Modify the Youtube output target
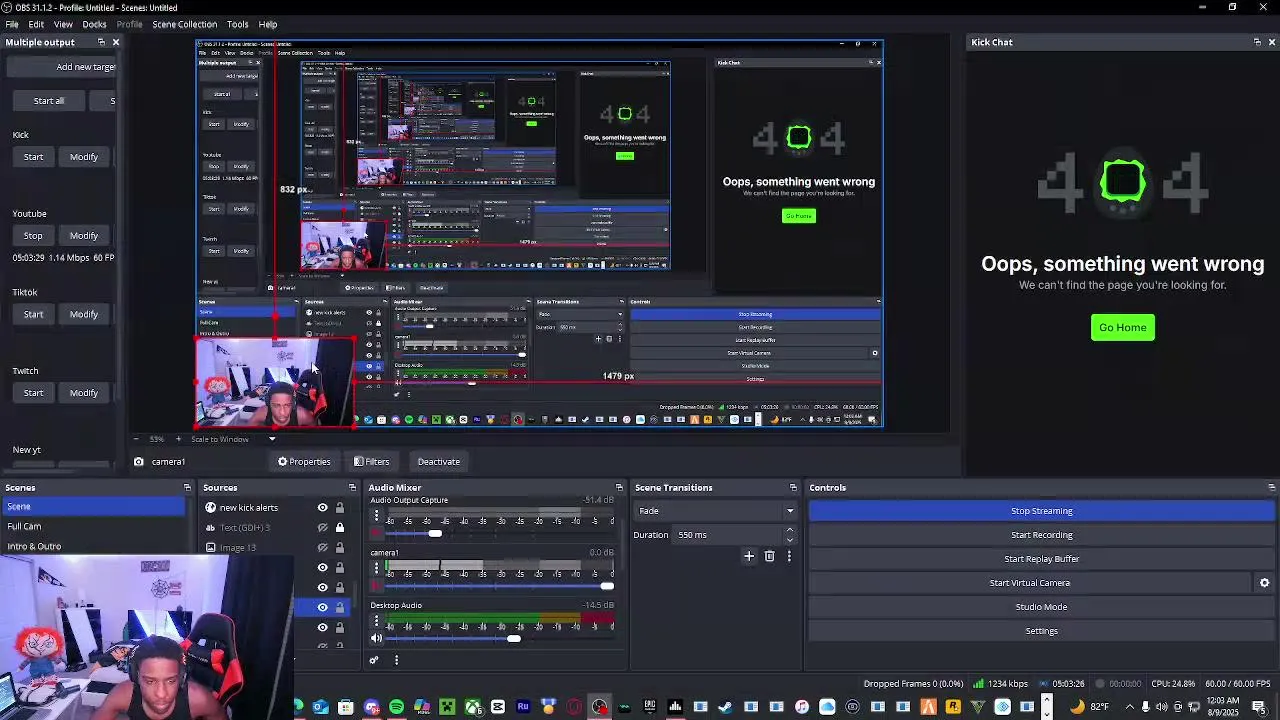The image size is (1280, 720). (84, 236)
